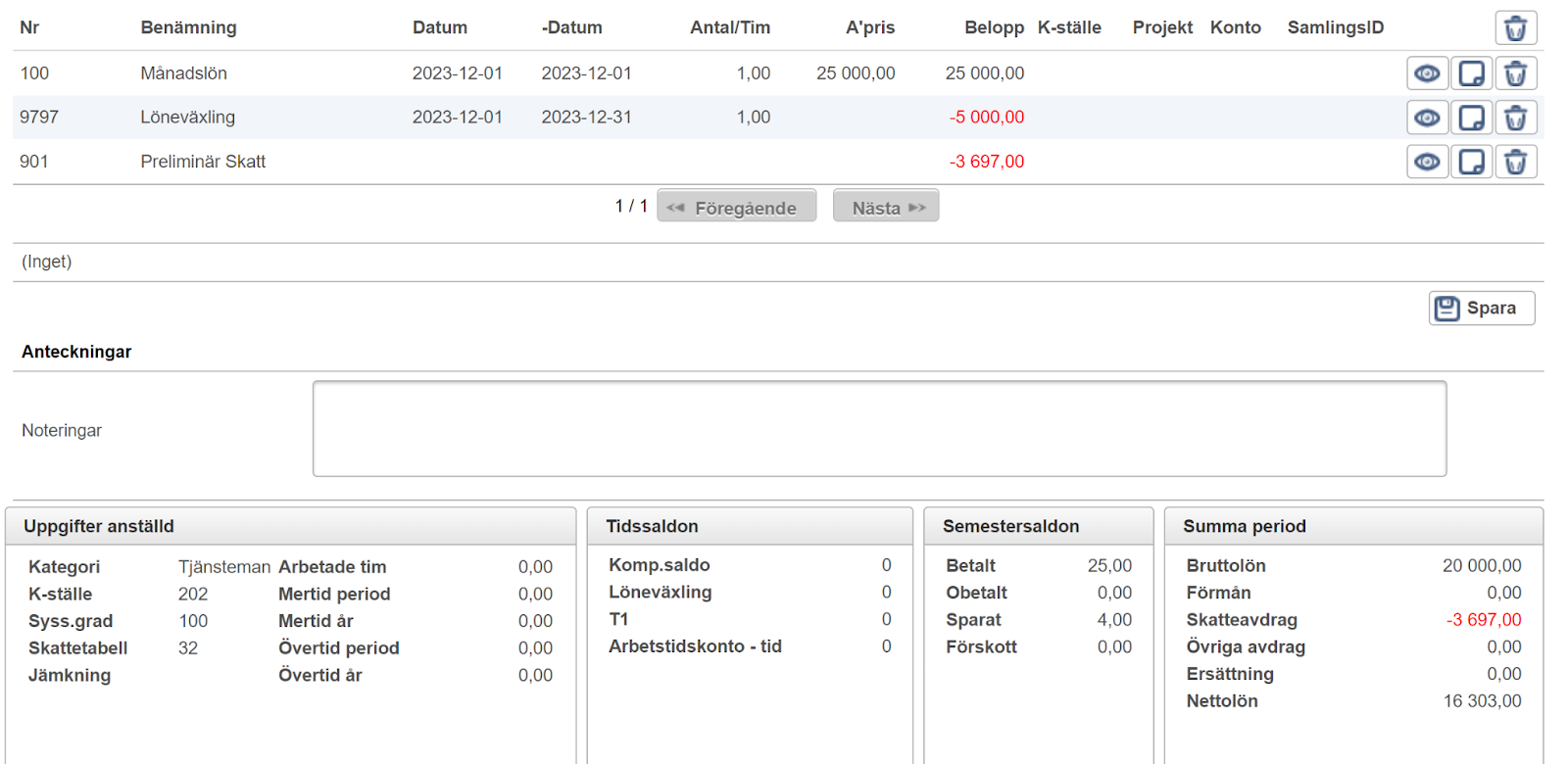Screen dimensions: 1568x764
Task: Click the Komp.saldo label
Action: (660, 565)
